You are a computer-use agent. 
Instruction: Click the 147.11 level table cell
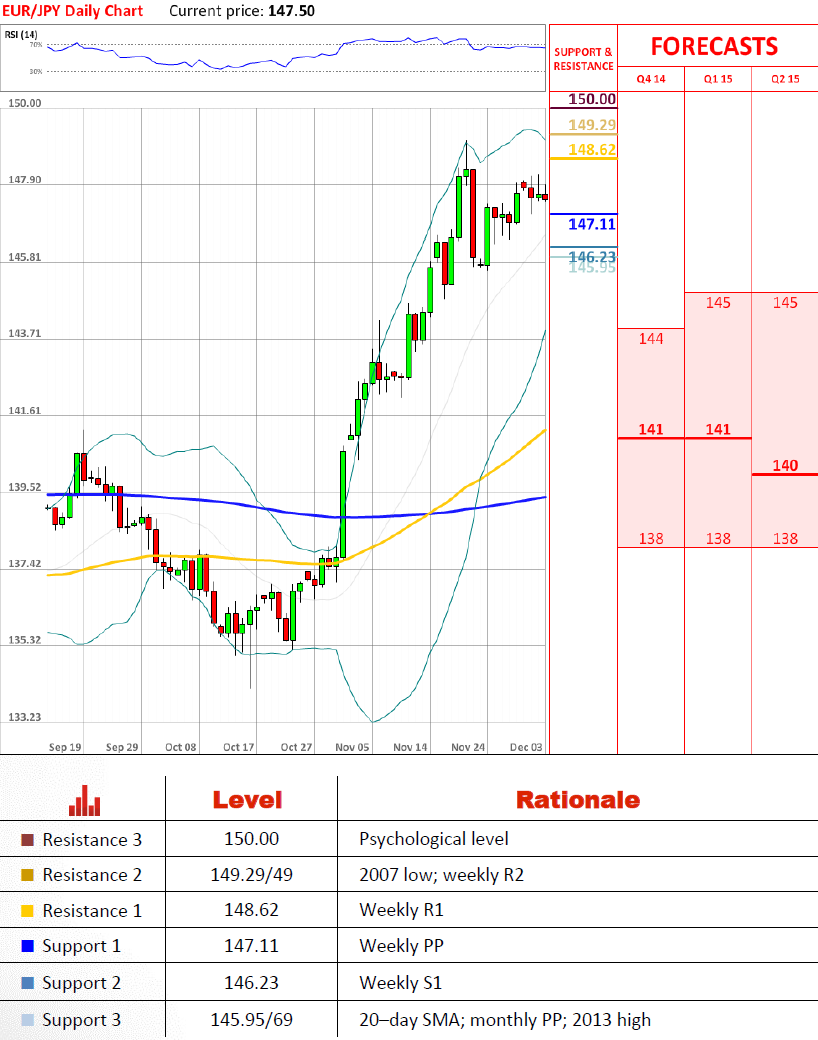click(251, 945)
